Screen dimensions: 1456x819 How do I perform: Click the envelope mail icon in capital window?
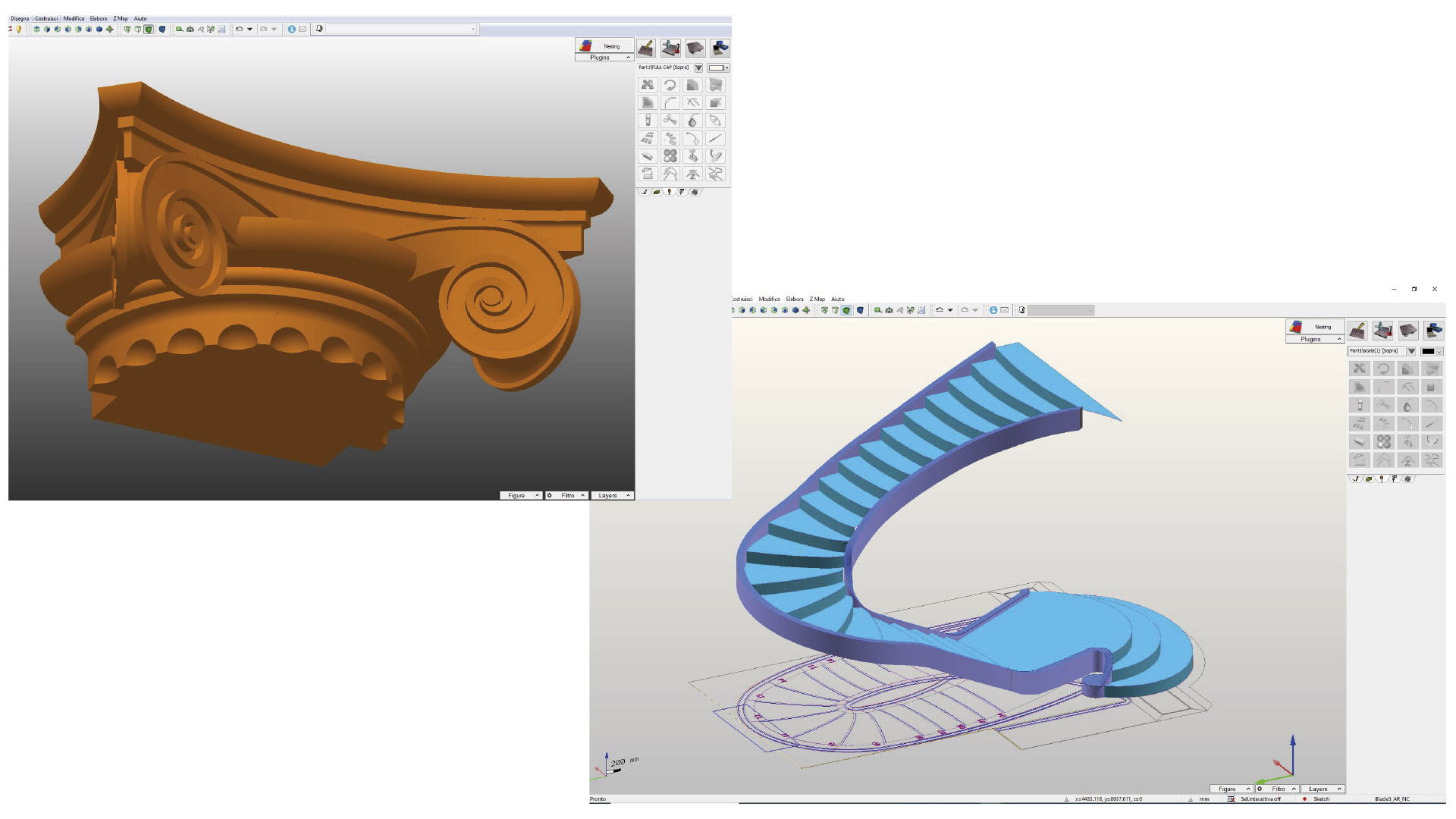click(x=303, y=30)
